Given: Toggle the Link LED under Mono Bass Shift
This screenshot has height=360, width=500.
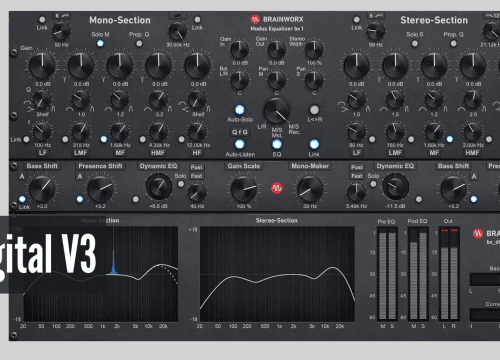Looking at the screenshot, I should (22, 199).
